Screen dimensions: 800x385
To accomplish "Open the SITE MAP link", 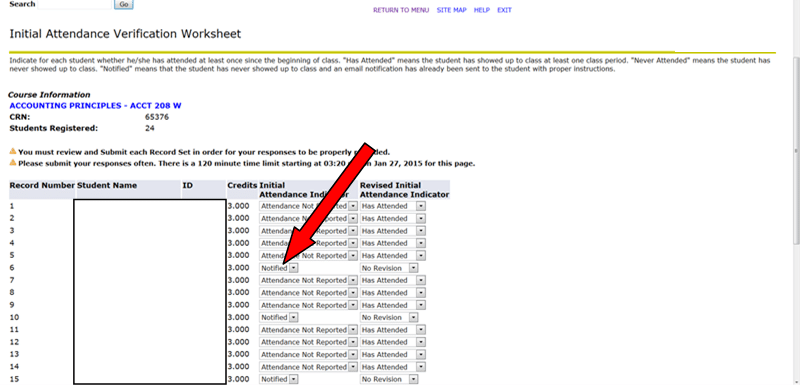I will 452,10.
